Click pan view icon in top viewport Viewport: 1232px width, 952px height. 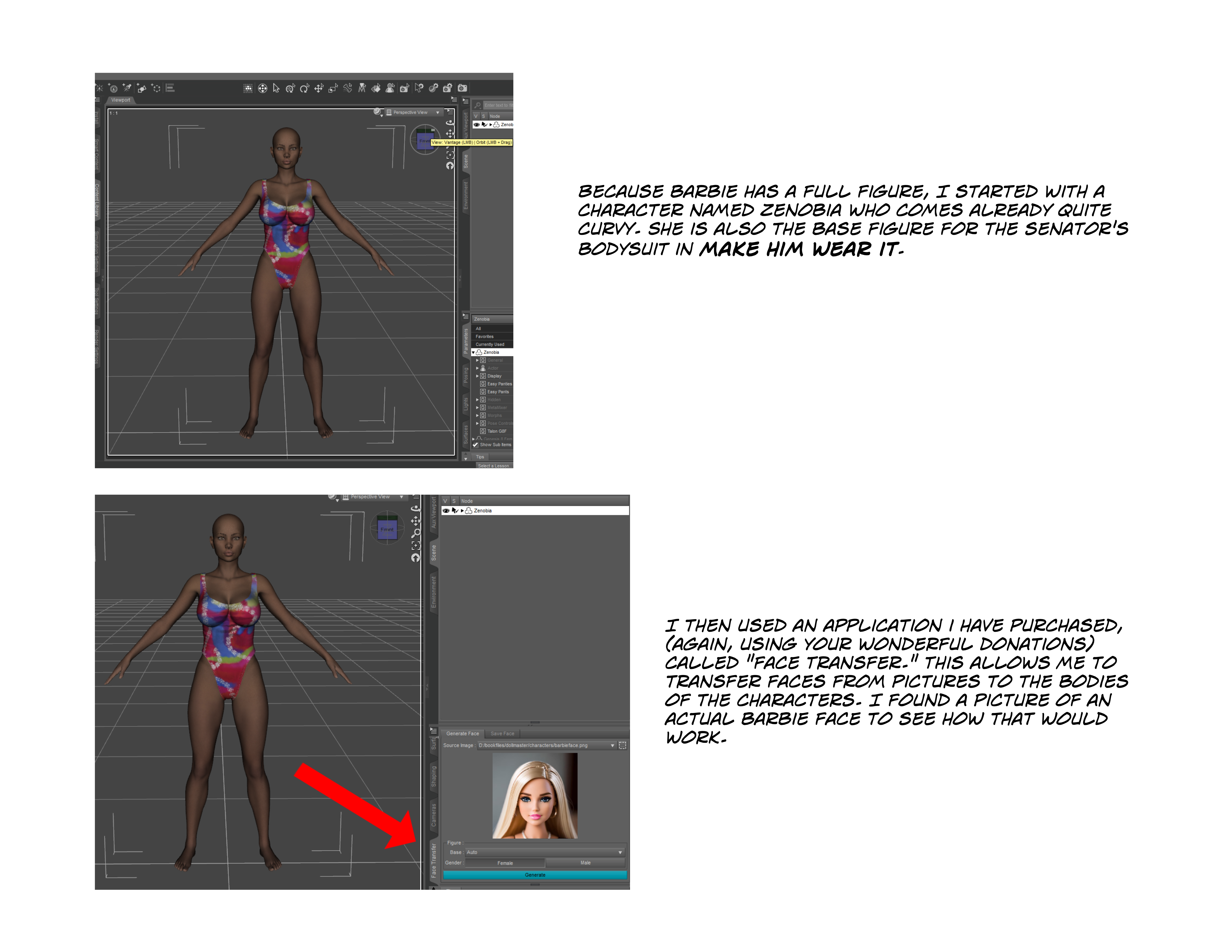(450, 134)
